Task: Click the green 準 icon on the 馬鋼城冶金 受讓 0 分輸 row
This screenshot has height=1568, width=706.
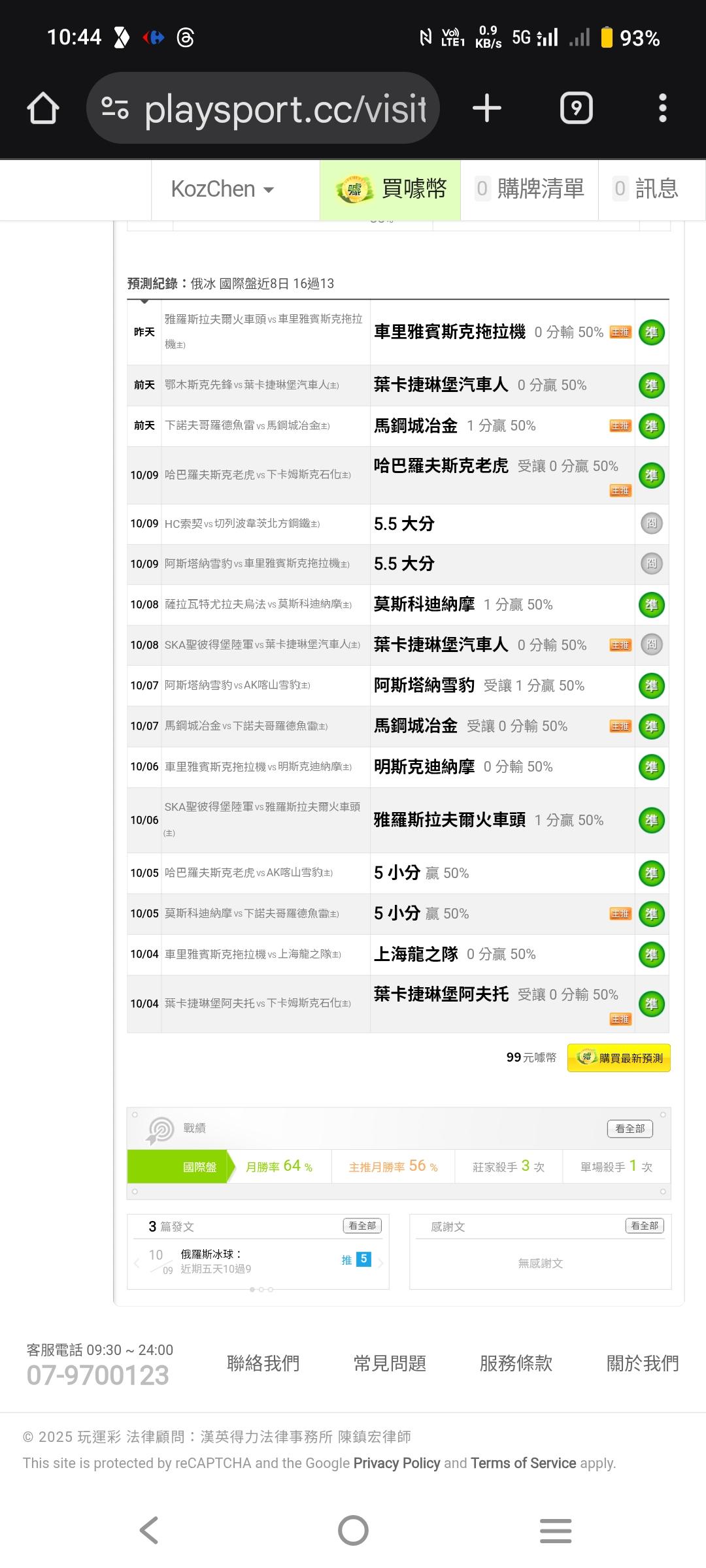Action: 652,727
